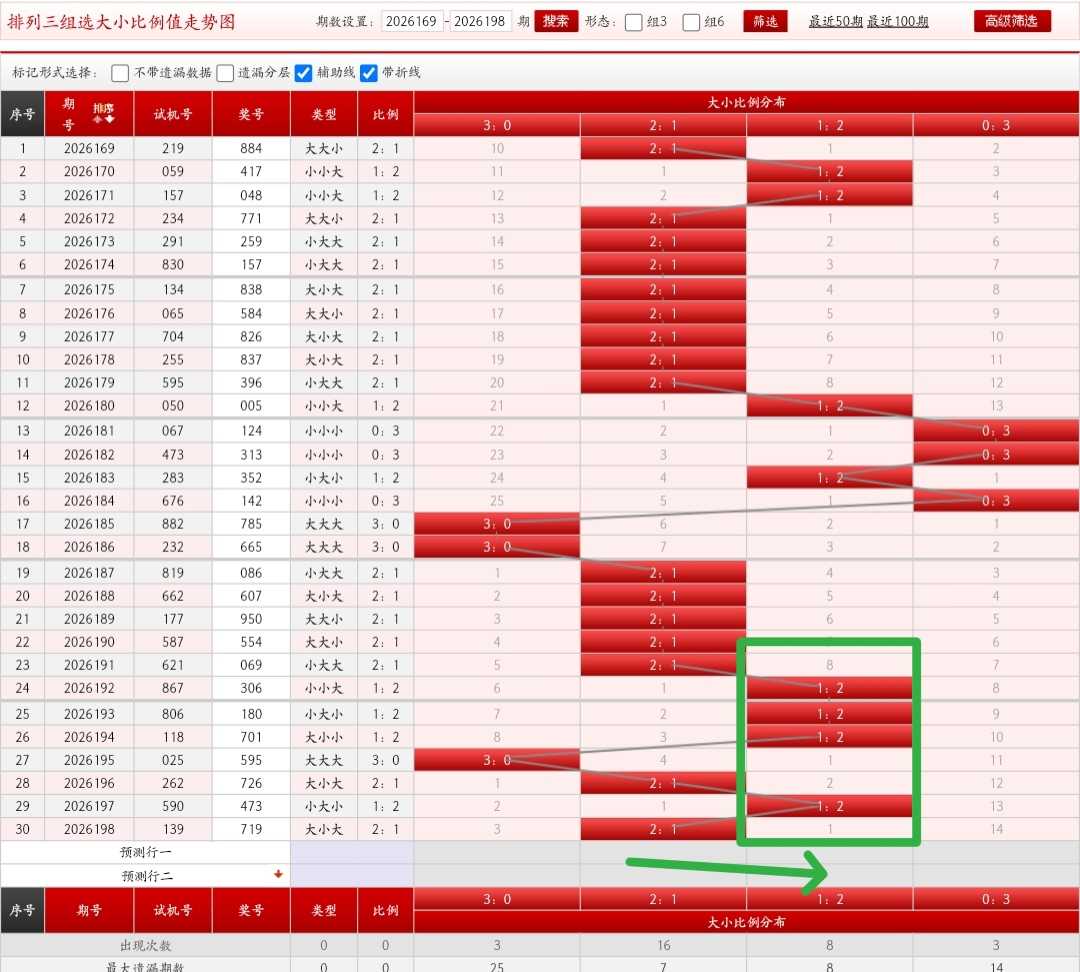Click the 搜索 button
The height and width of the screenshot is (972, 1080).
[x=556, y=21]
